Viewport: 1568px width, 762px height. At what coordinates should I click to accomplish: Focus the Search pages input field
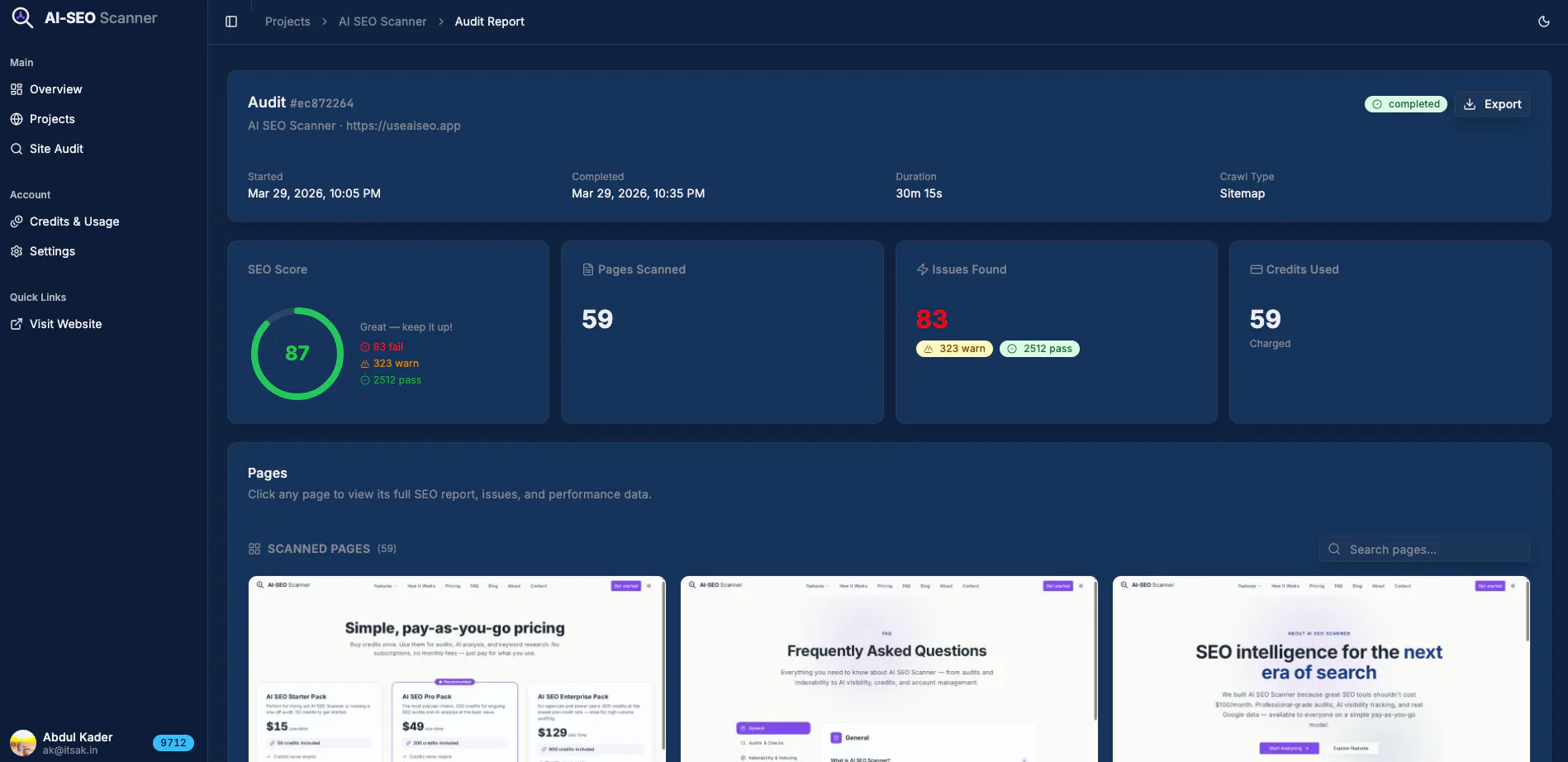pos(1424,550)
